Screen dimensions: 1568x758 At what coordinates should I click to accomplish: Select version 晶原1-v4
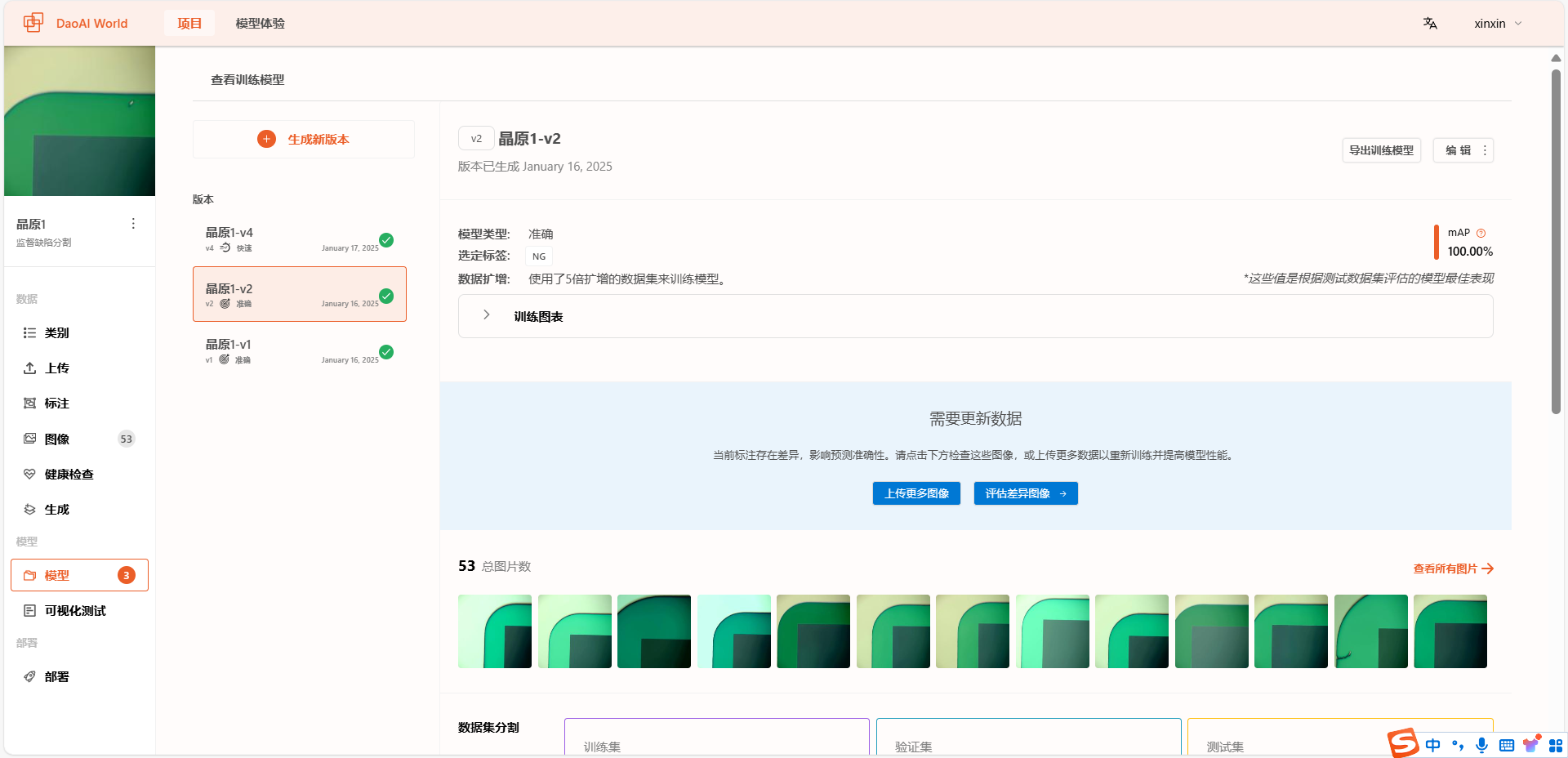(300, 239)
